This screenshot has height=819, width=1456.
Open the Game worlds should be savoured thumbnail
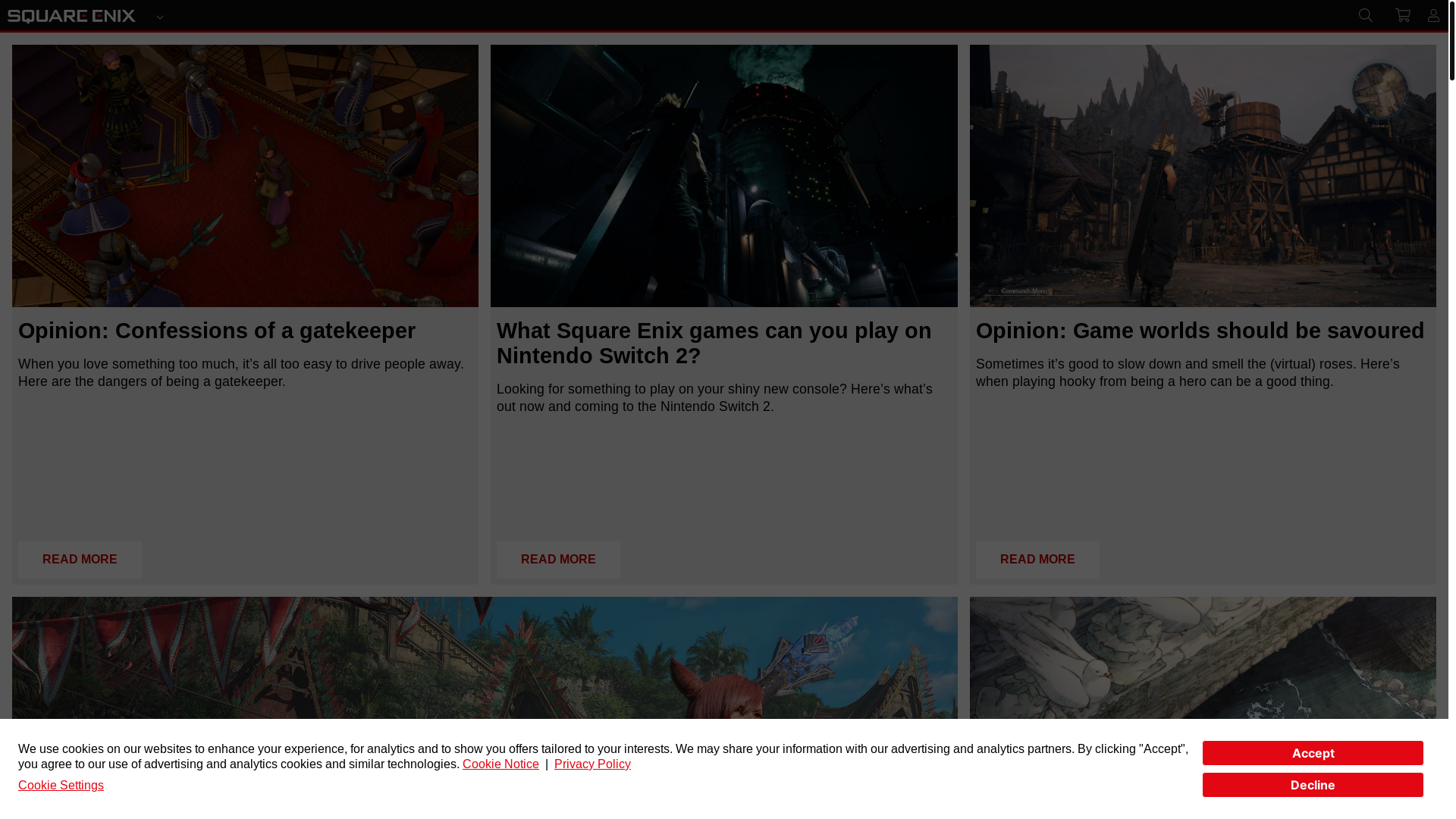(1203, 176)
